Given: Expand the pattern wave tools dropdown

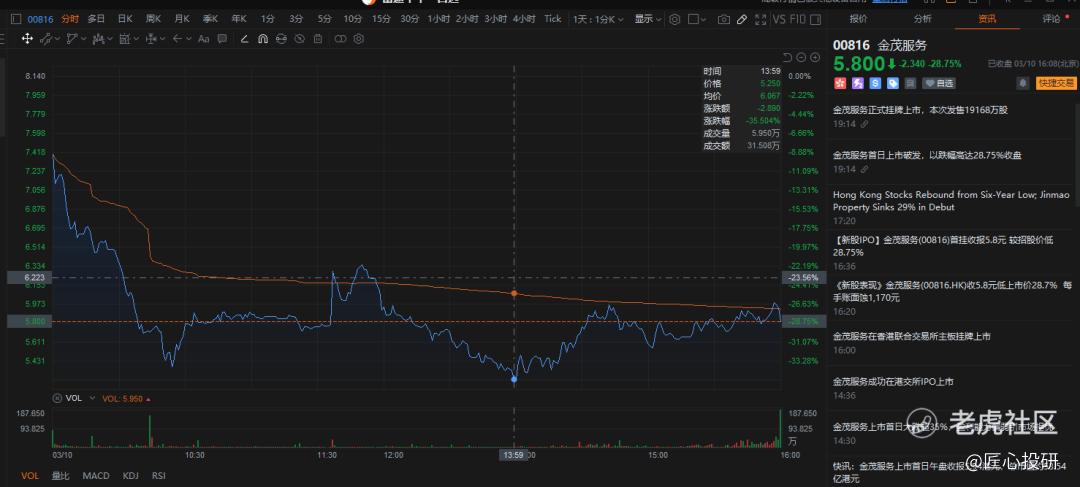Looking at the screenshot, I should click(x=110, y=39).
